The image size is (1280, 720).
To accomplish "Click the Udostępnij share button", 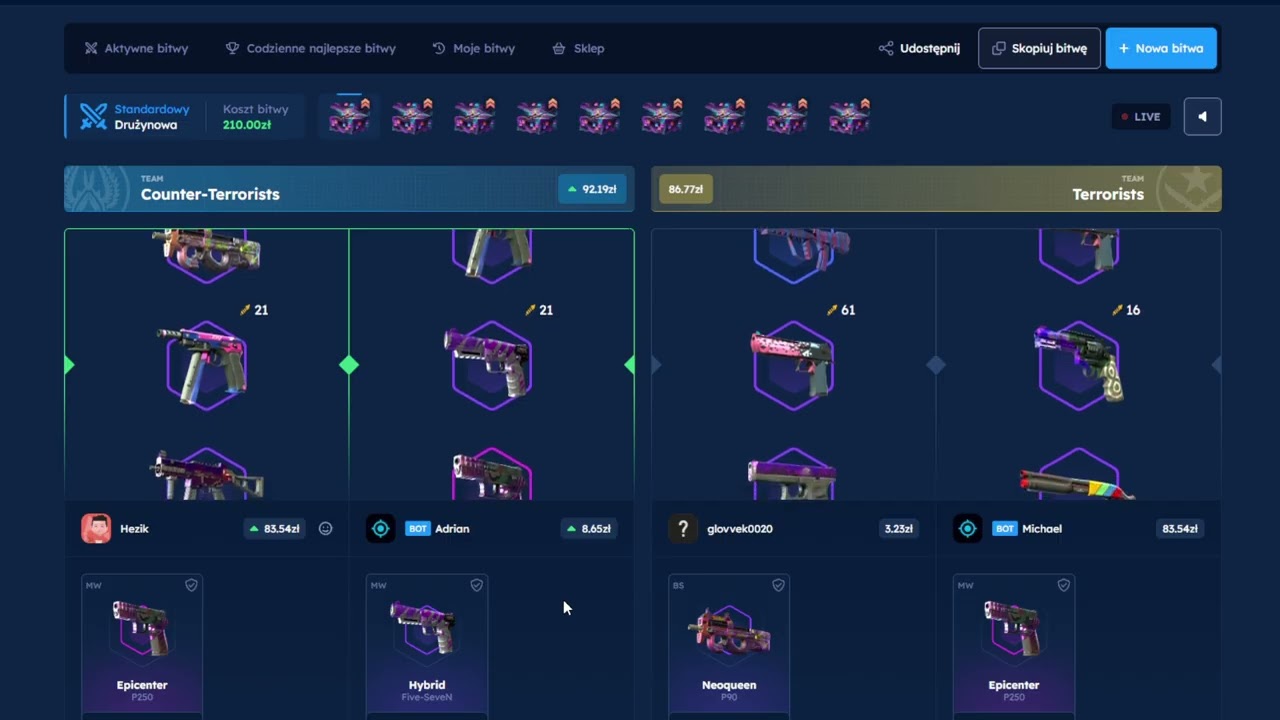I will (919, 48).
